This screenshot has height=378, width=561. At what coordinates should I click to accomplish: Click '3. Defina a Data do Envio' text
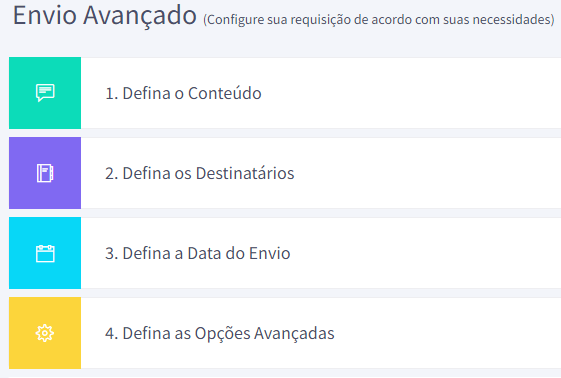[x=197, y=253]
